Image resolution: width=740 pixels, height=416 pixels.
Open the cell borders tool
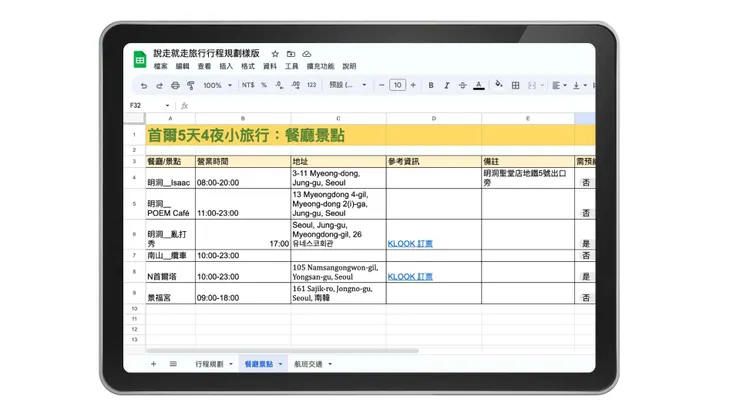click(515, 85)
